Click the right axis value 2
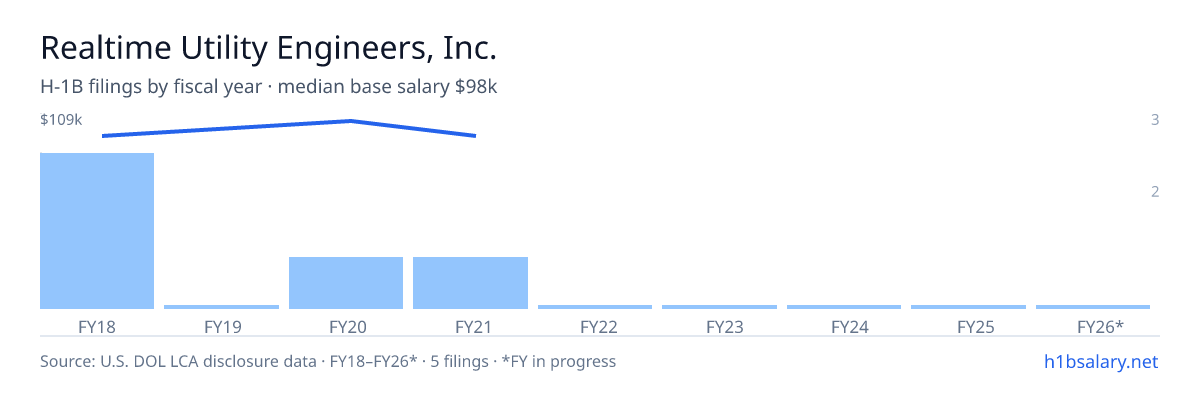1200x400 pixels. point(1155,191)
